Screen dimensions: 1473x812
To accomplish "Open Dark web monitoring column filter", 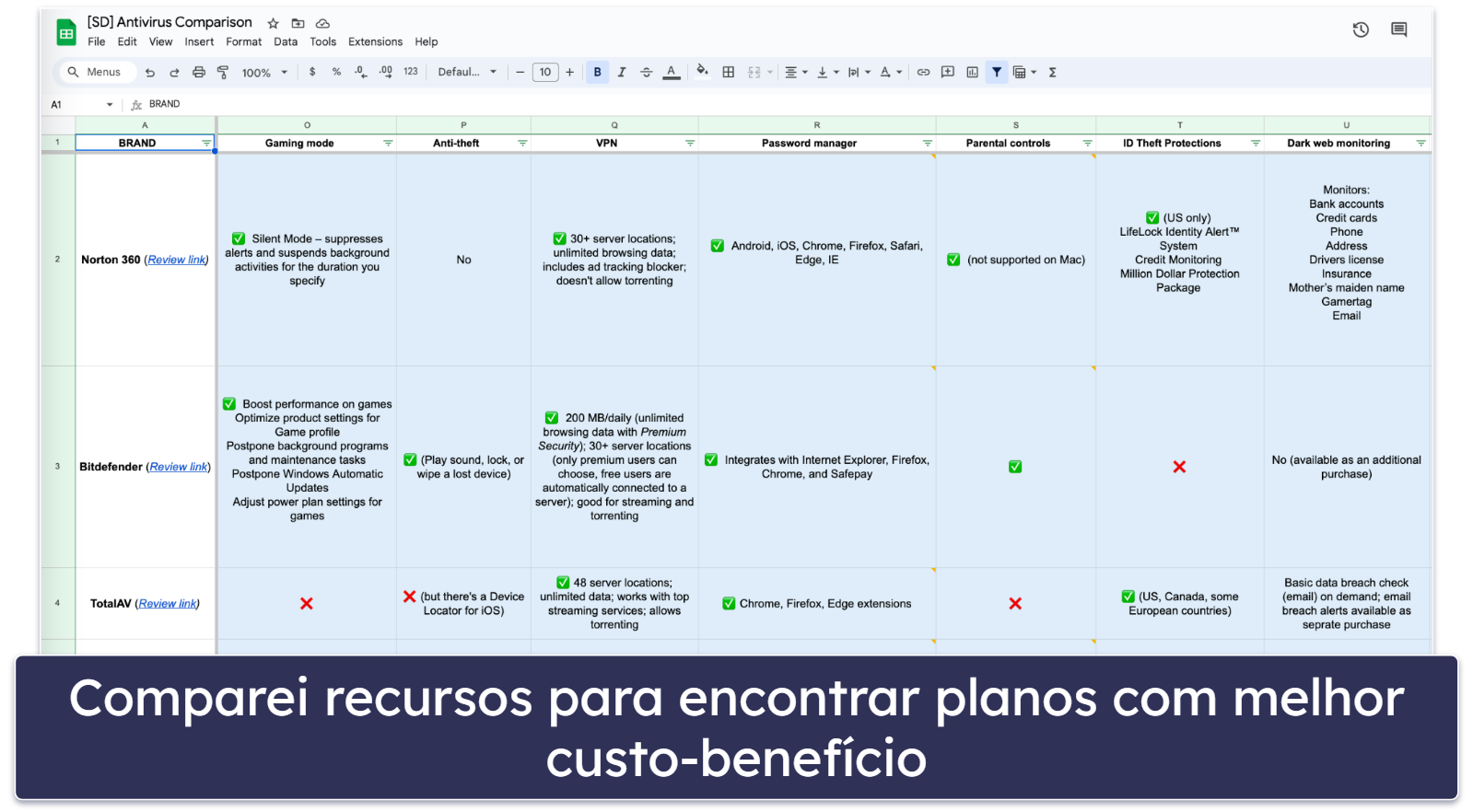I will coord(1420,144).
